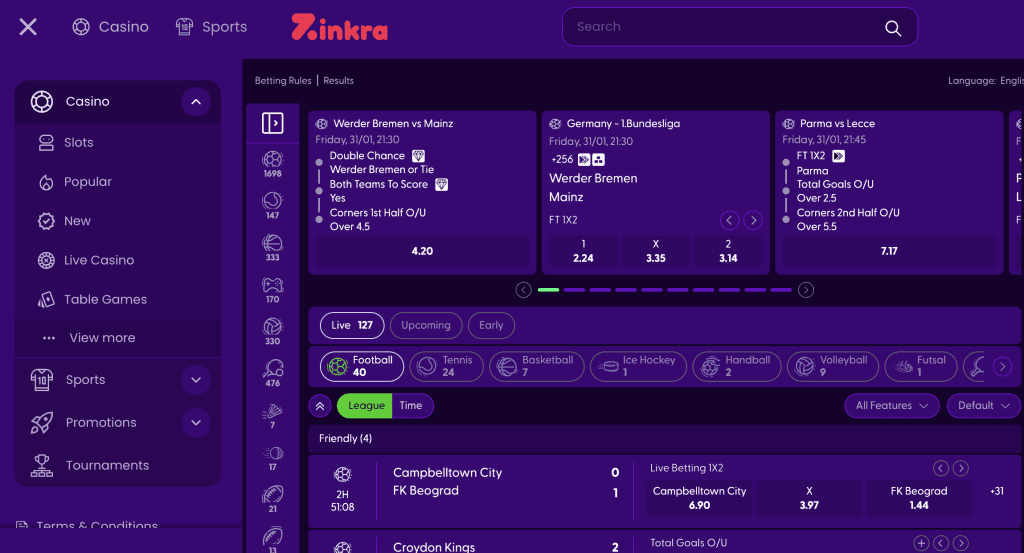Screen dimensions: 1024x553
Task: Bet on 1 at 2.24 in Bundesliga card
Action: 583,251
